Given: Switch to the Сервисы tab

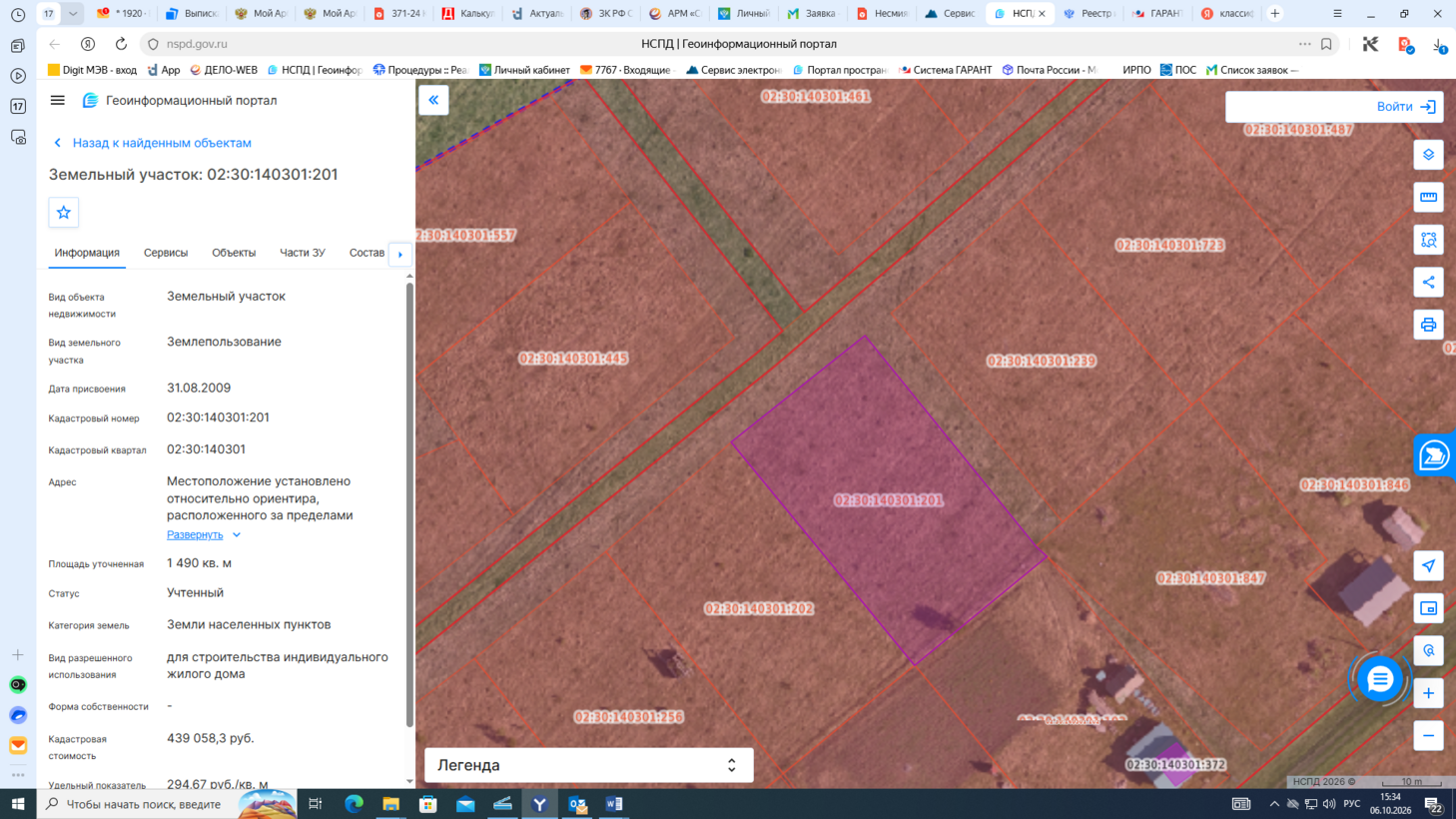Looking at the screenshot, I should (166, 253).
